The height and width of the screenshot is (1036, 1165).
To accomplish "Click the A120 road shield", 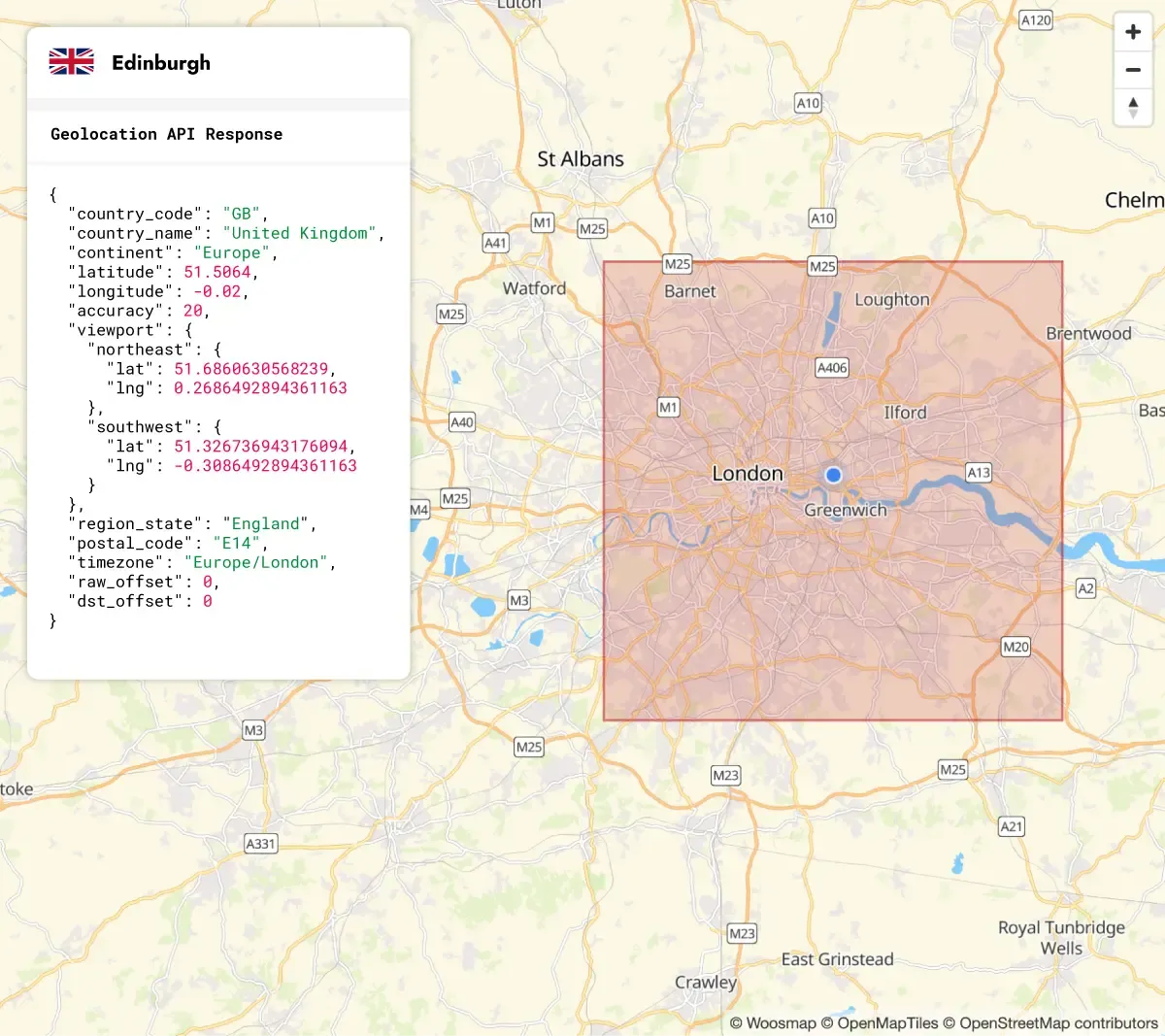I will [1036, 19].
